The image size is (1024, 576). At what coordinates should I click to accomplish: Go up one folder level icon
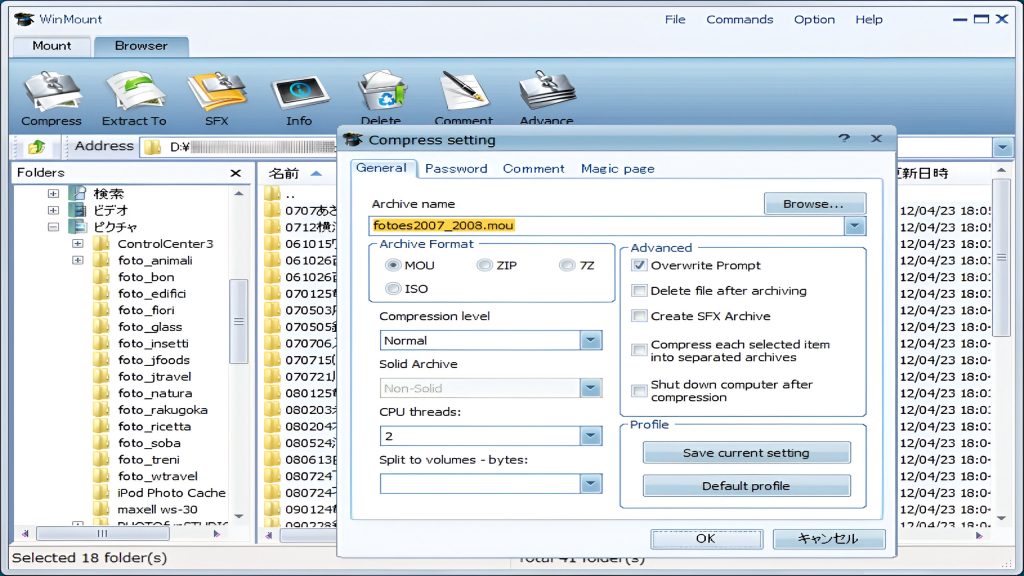(x=36, y=147)
